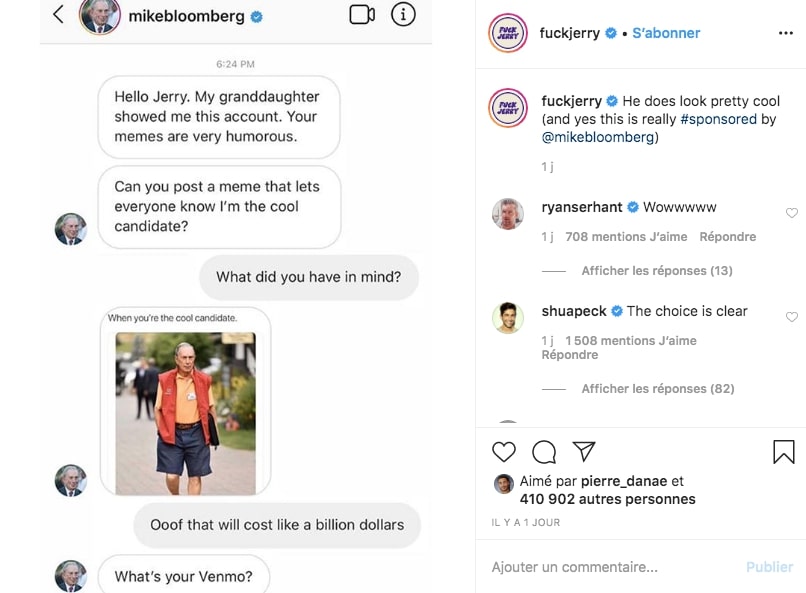
Task: Open post options with the three-dot menu
Action: [787, 33]
